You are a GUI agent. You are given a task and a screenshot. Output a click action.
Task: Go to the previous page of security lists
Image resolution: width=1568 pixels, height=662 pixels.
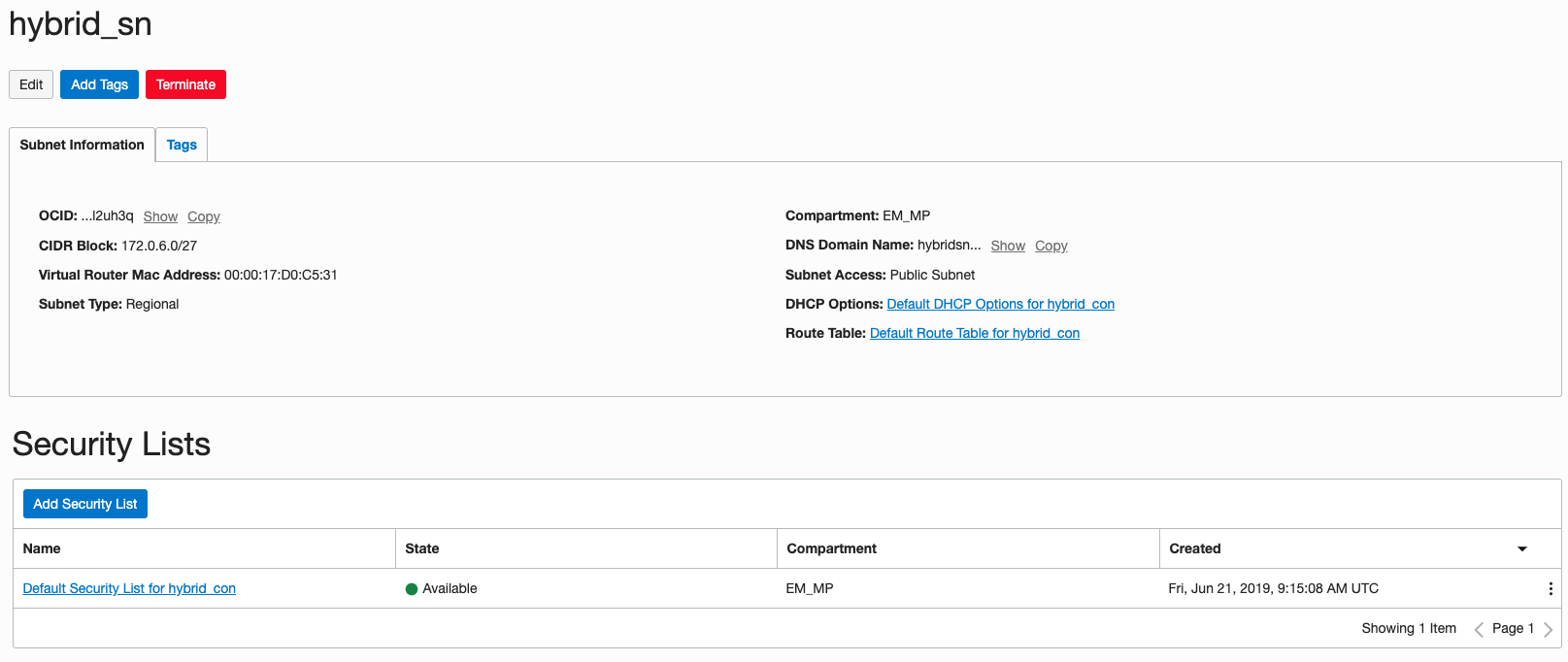point(1479,629)
